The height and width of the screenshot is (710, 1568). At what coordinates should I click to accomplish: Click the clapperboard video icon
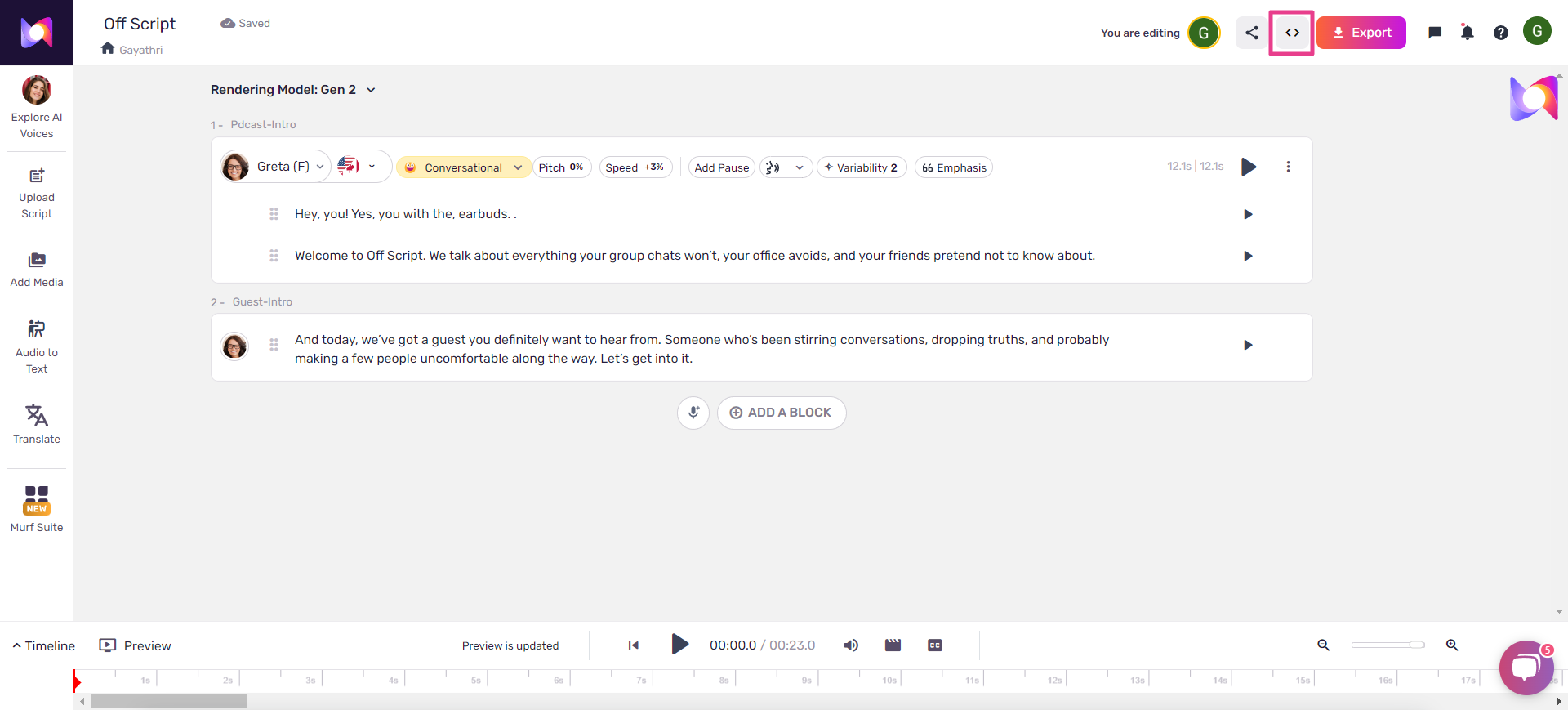[893, 645]
